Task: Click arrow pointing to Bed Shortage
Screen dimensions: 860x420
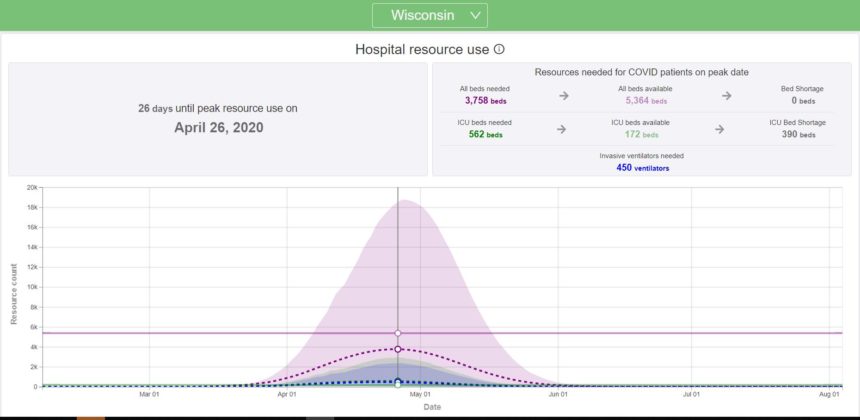Action: (x=727, y=96)
